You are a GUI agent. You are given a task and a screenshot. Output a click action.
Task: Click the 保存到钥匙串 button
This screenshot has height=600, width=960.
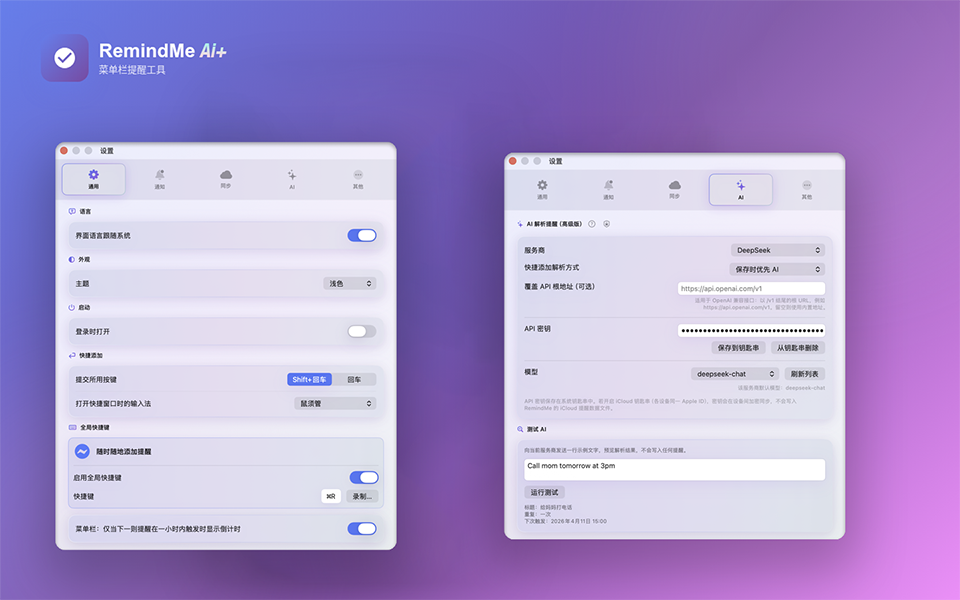tap(739, 348)
